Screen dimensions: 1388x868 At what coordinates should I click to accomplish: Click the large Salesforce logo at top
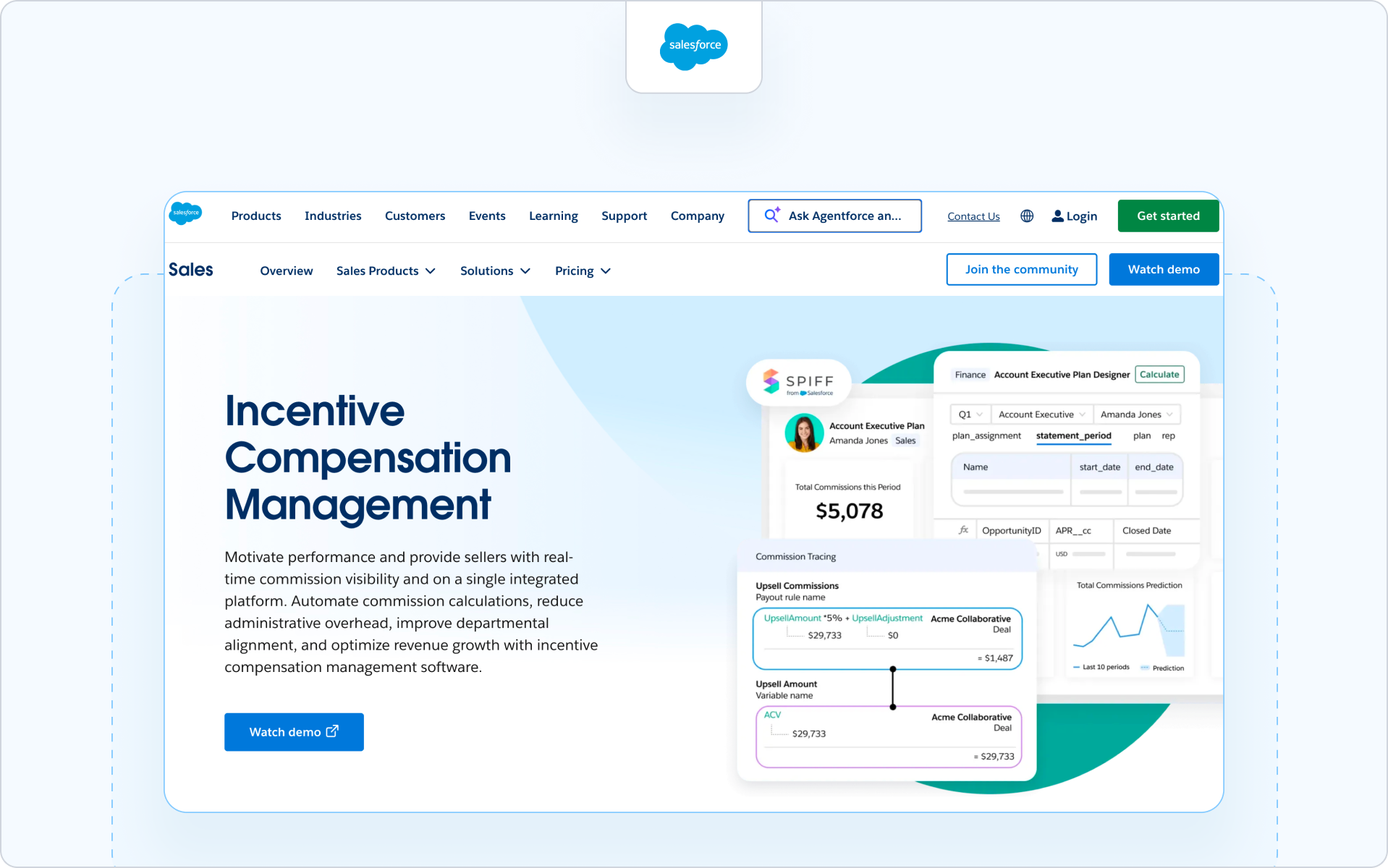[694, 46]
